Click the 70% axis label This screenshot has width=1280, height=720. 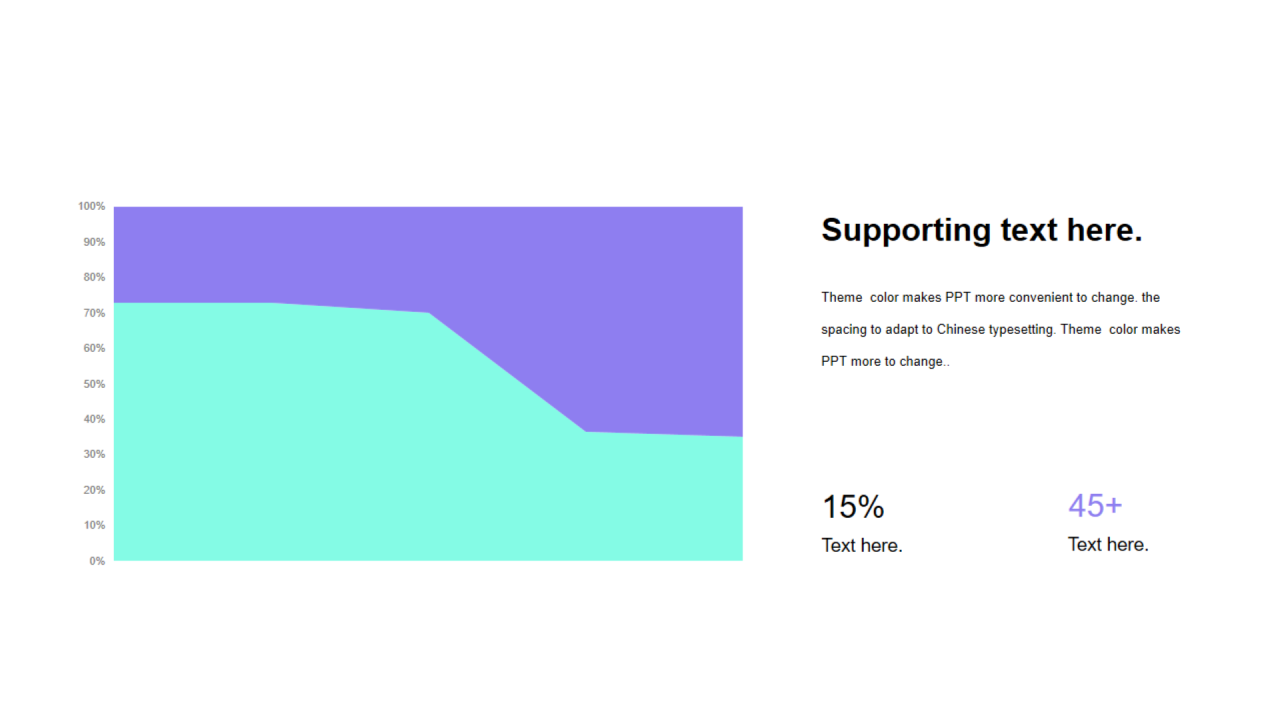95,313
